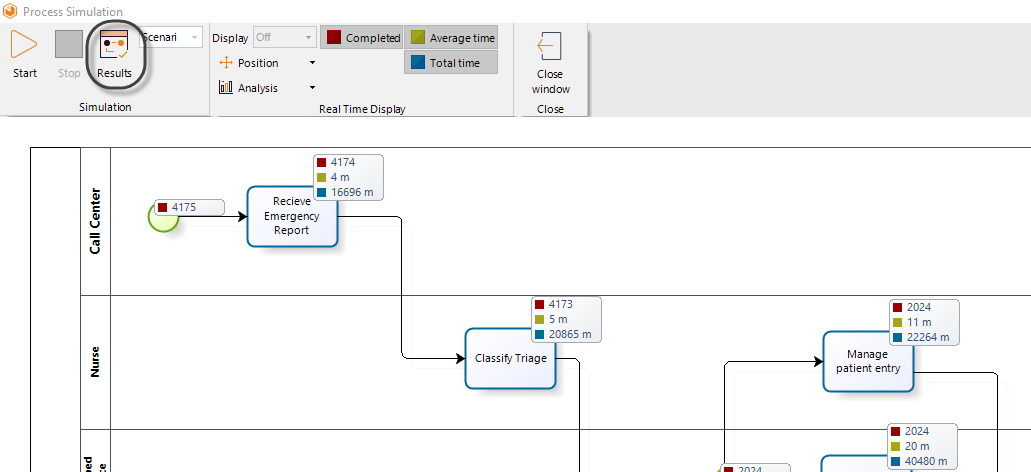Click the Call Center lane header

(x=95, y=222)
